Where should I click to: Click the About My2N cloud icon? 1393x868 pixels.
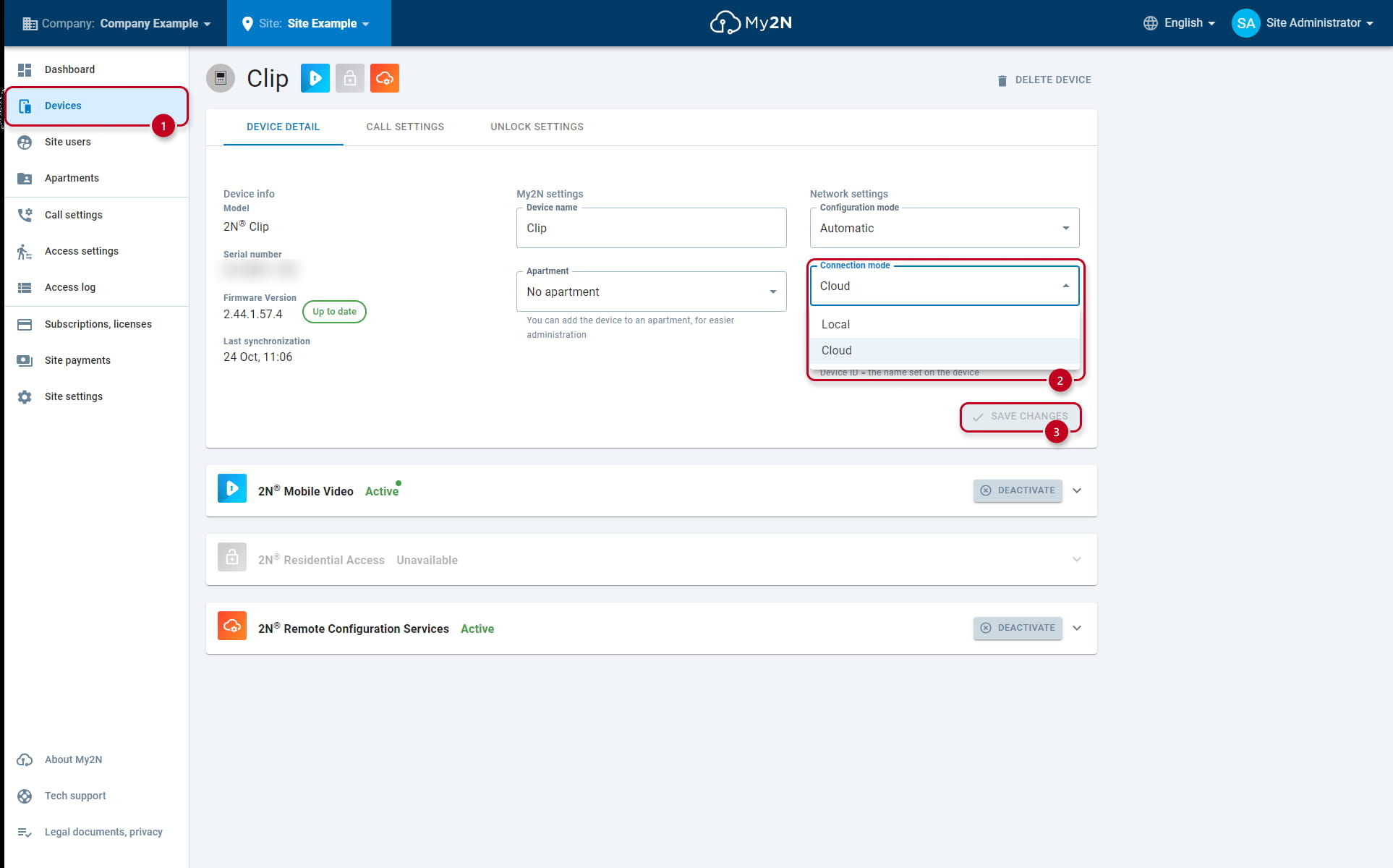25,759
